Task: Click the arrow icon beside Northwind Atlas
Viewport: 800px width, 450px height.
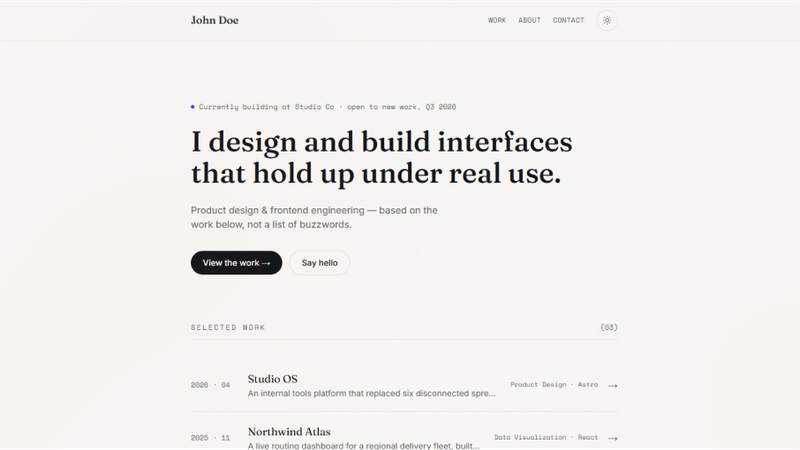Action: click(613, 438)
